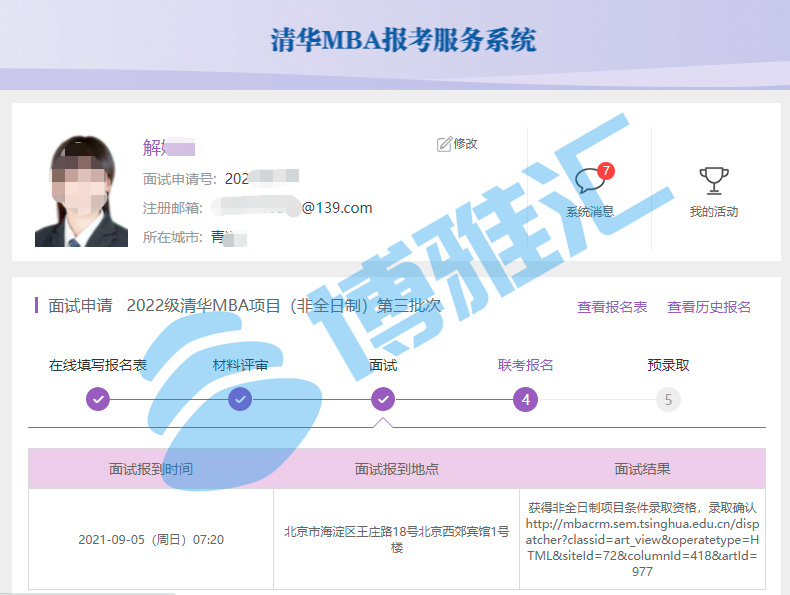Click the 面试申请 section heading
The width and height of the screenshot is (790, 595).
[80, 306]
